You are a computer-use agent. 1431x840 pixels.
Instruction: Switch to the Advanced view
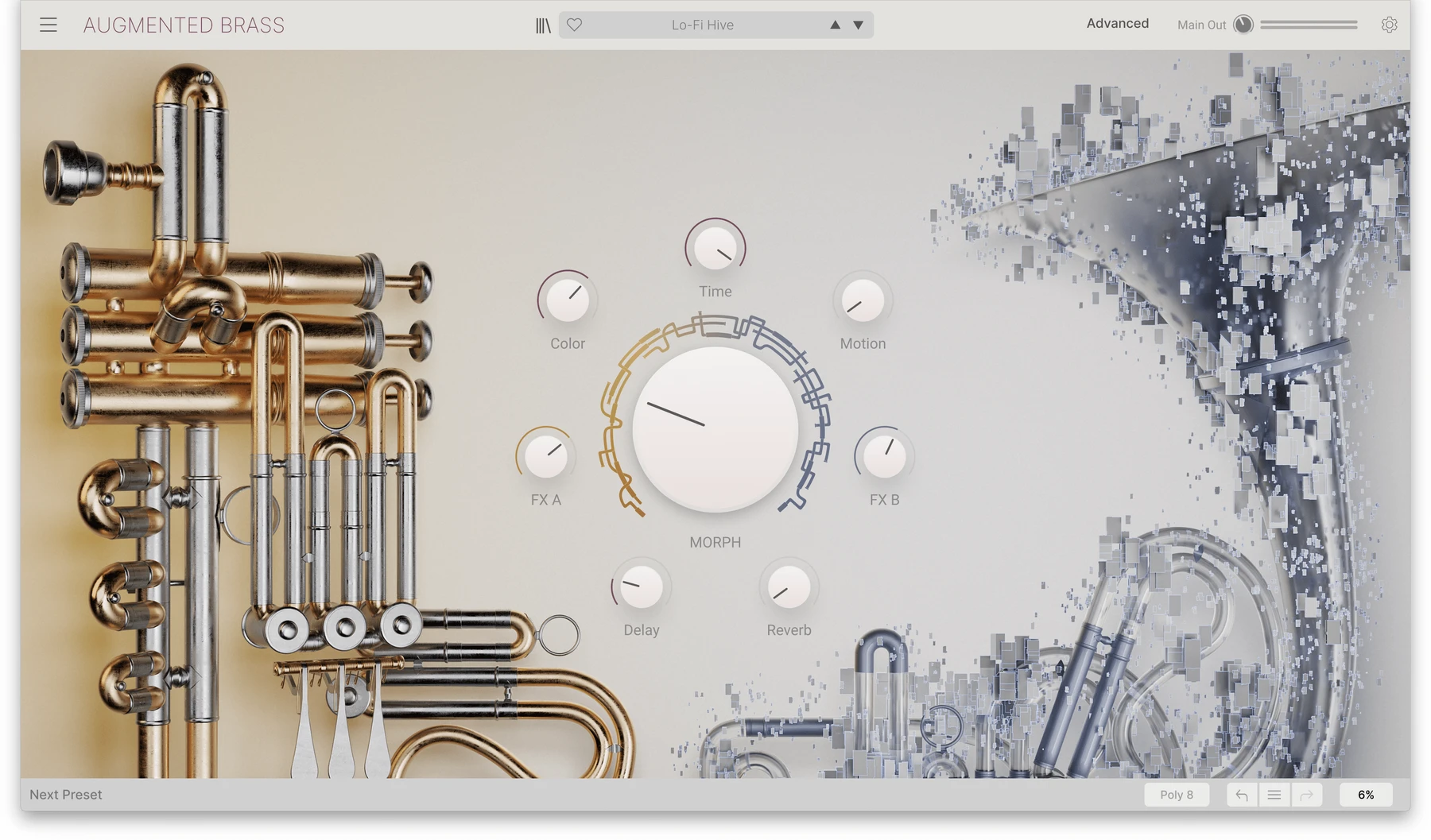[1117, 24]
